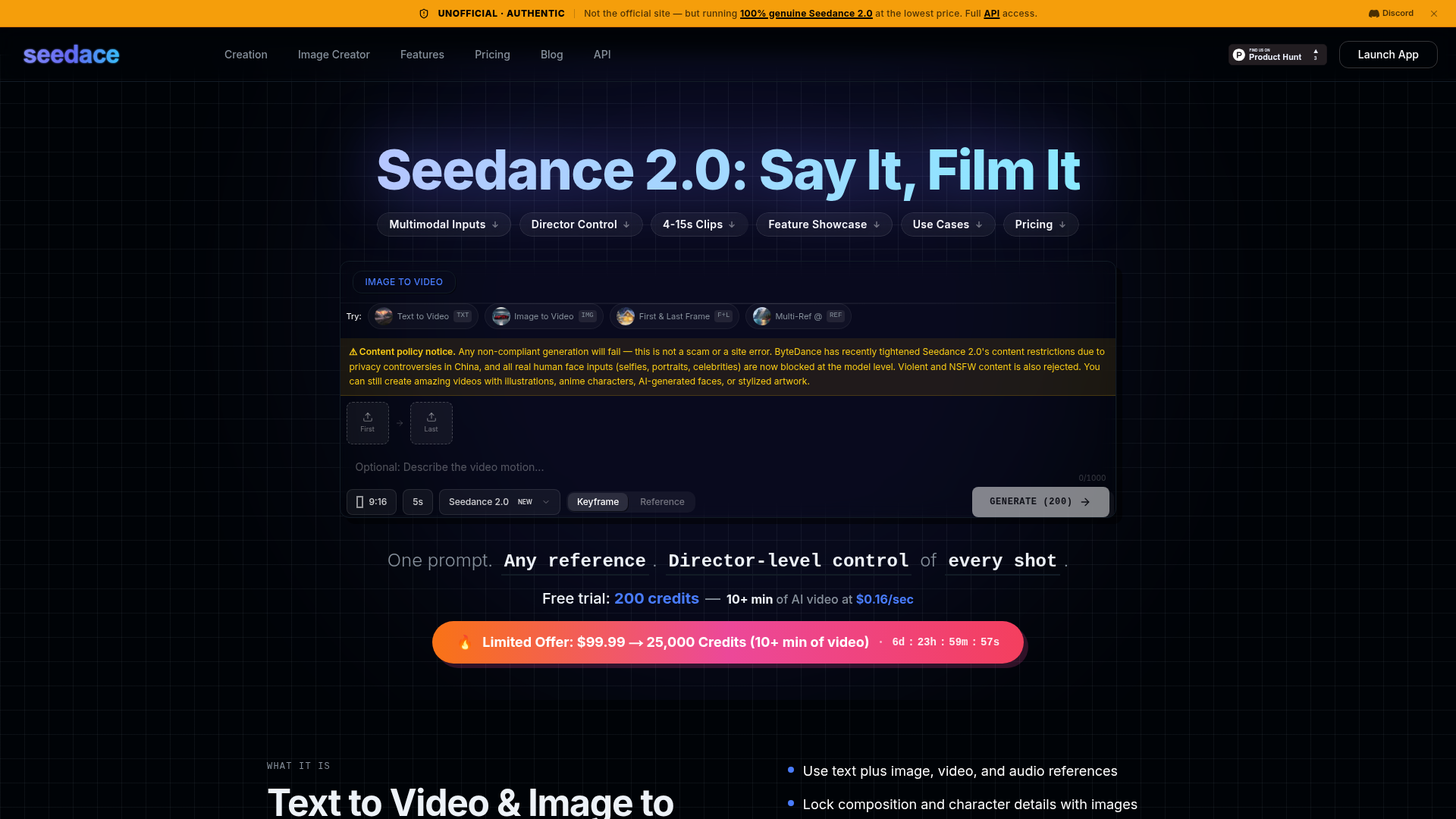This screenshot has width=1456, height=819.
Task: Open the Product Hunt badge
Action: 1277,55
